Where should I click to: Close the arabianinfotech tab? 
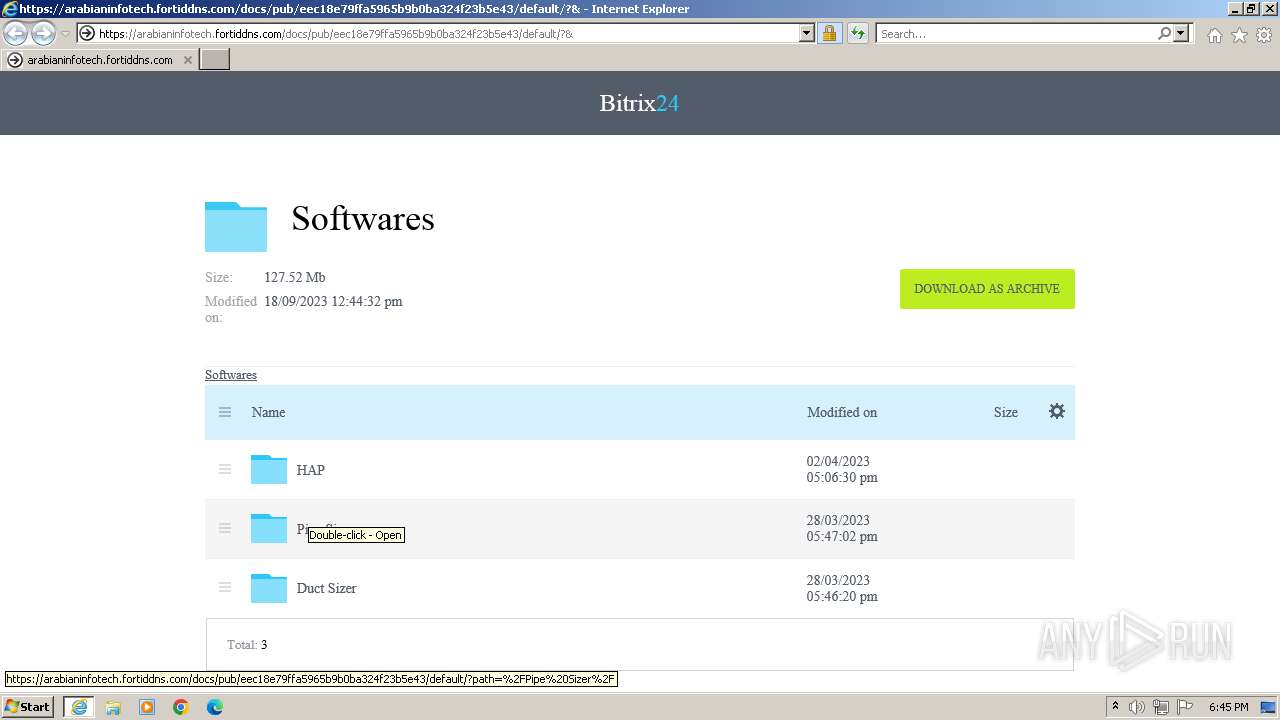[188, 60]
